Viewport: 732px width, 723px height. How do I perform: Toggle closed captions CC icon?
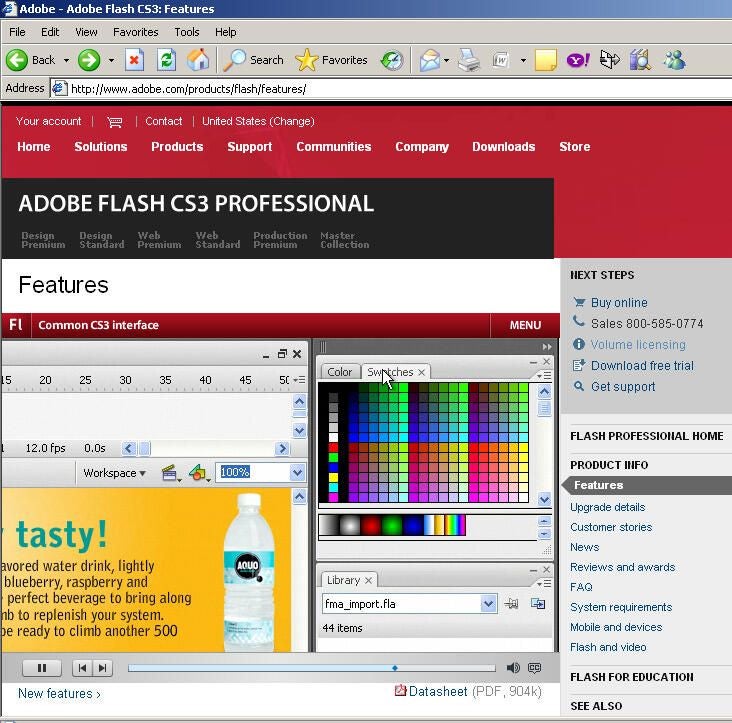click(535, 668)
